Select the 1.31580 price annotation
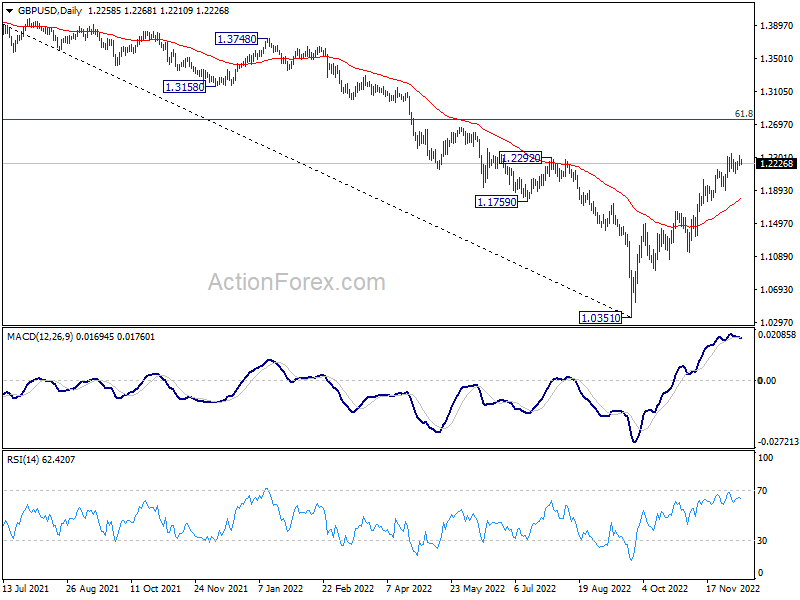 click(184, 87)
